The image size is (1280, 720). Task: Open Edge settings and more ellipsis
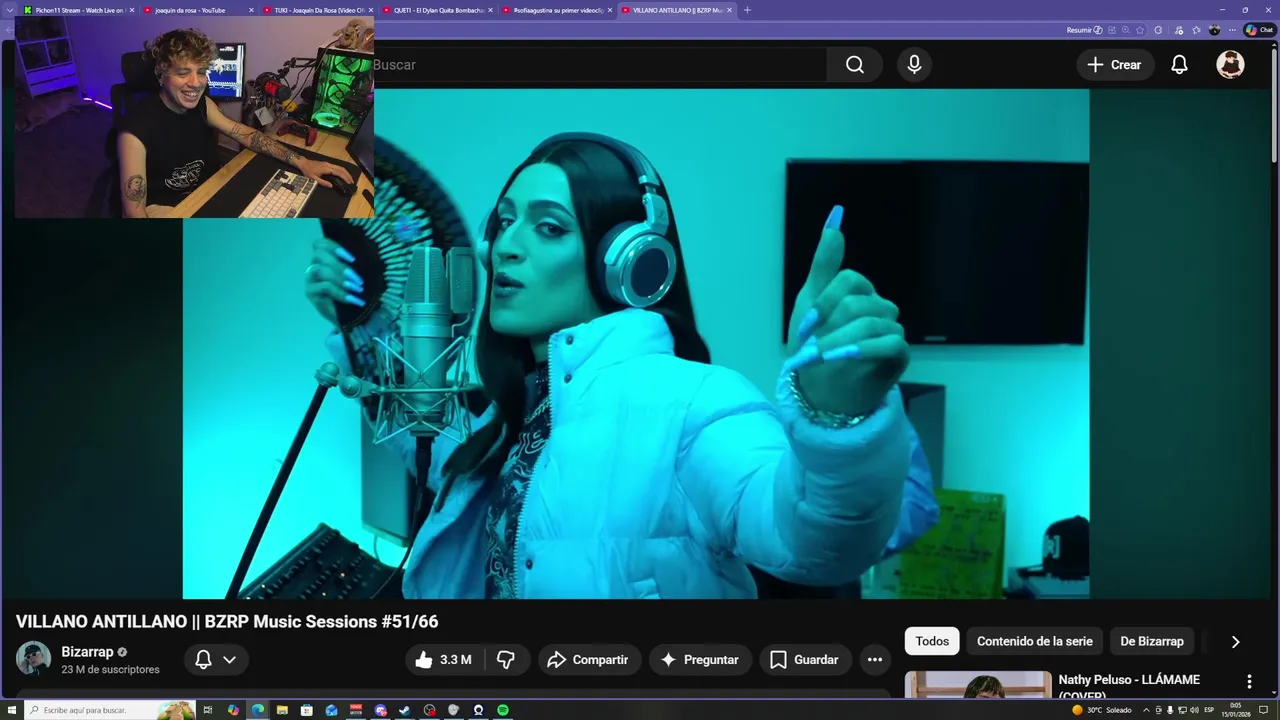click(x=1232, y=30)
